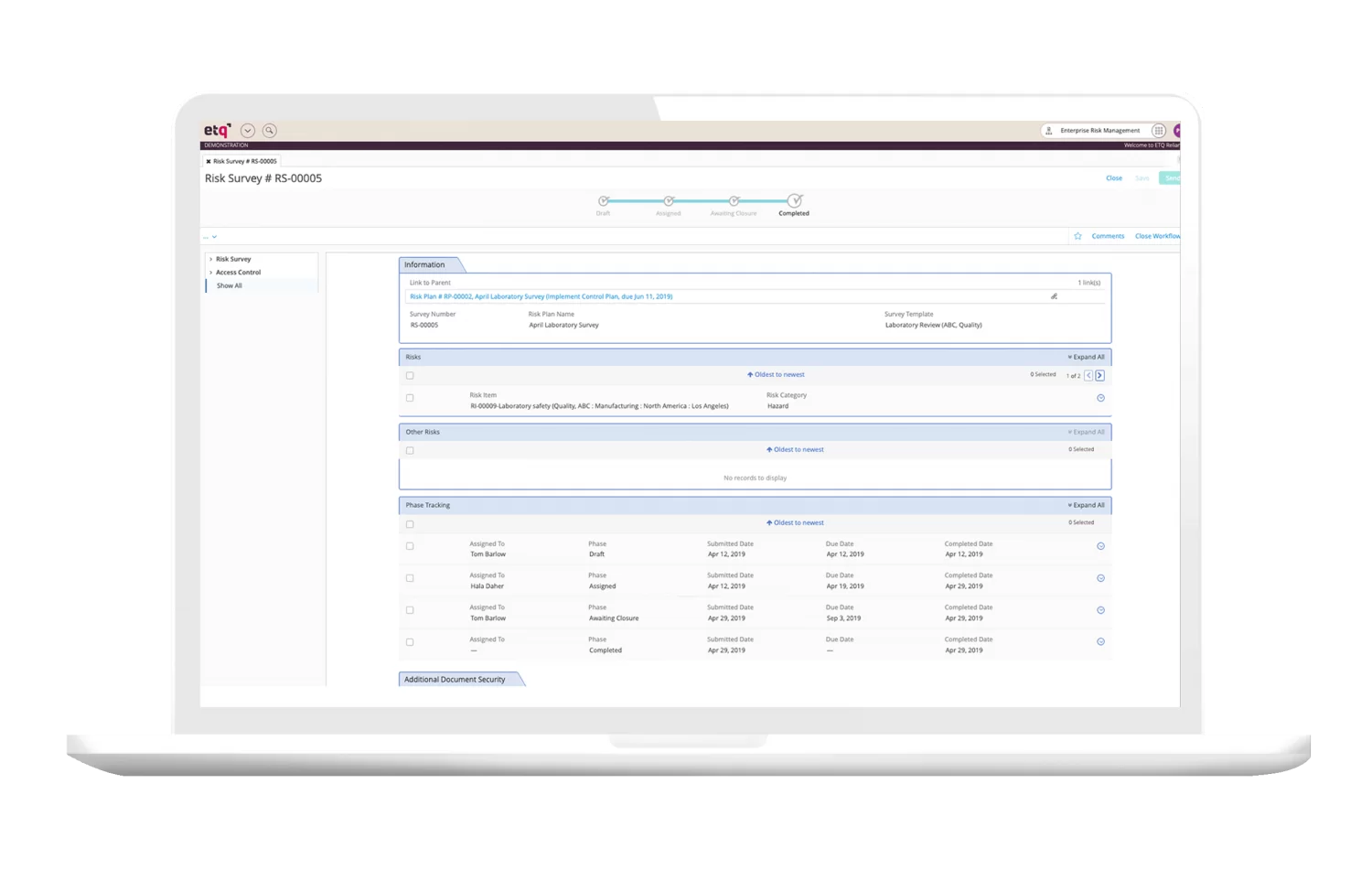Switch to the Additional Document Security tab
Viewport: 1372px width, 870px height.
(456, 679)
